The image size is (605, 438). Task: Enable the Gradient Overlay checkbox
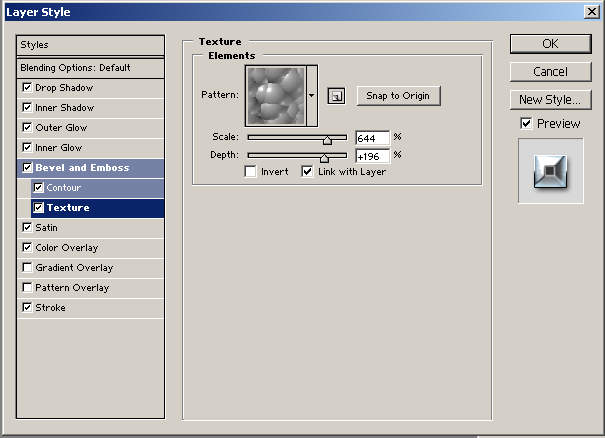[x=27, y=267]
